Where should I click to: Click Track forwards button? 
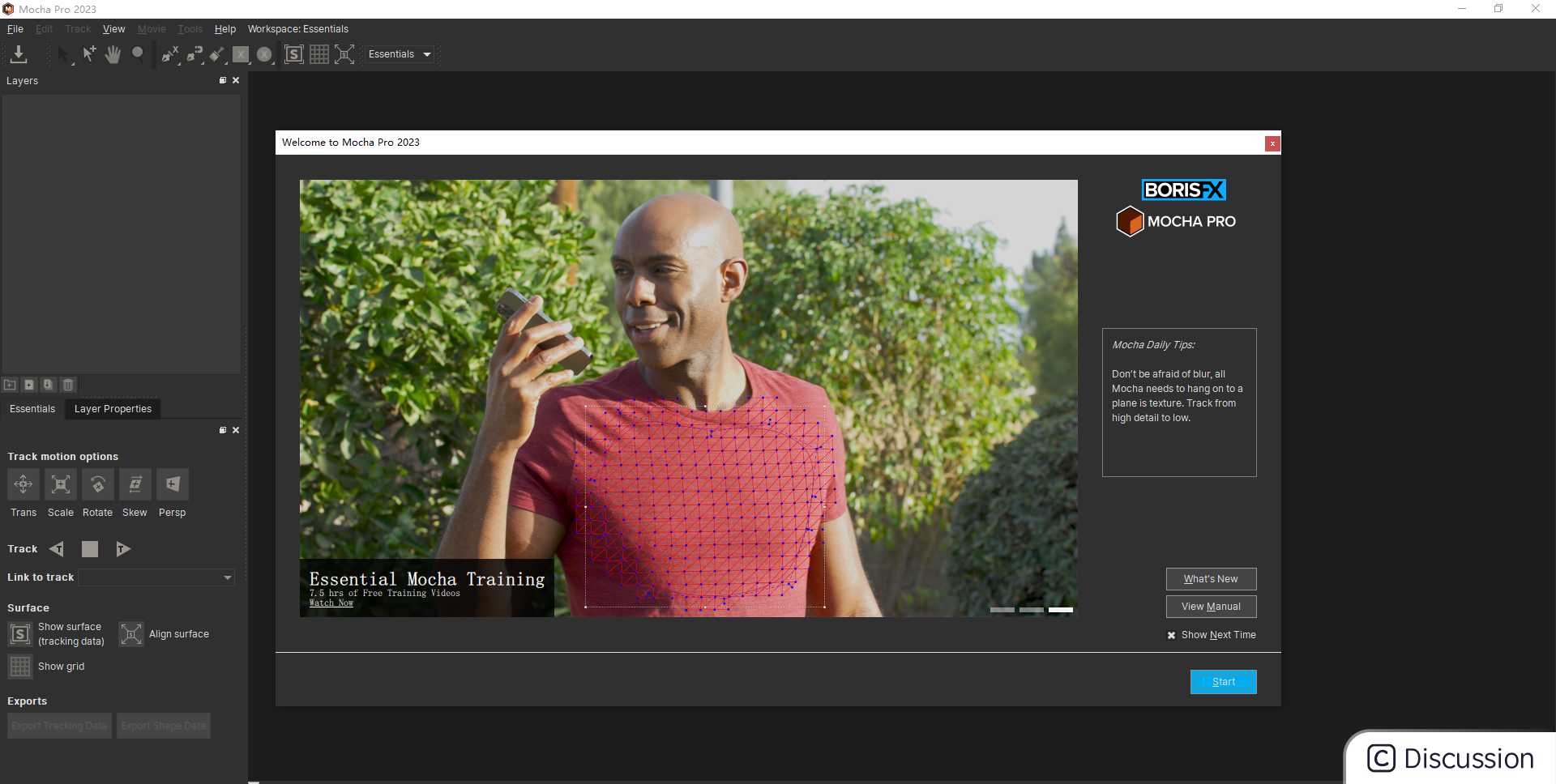click(x=123, y=549)
